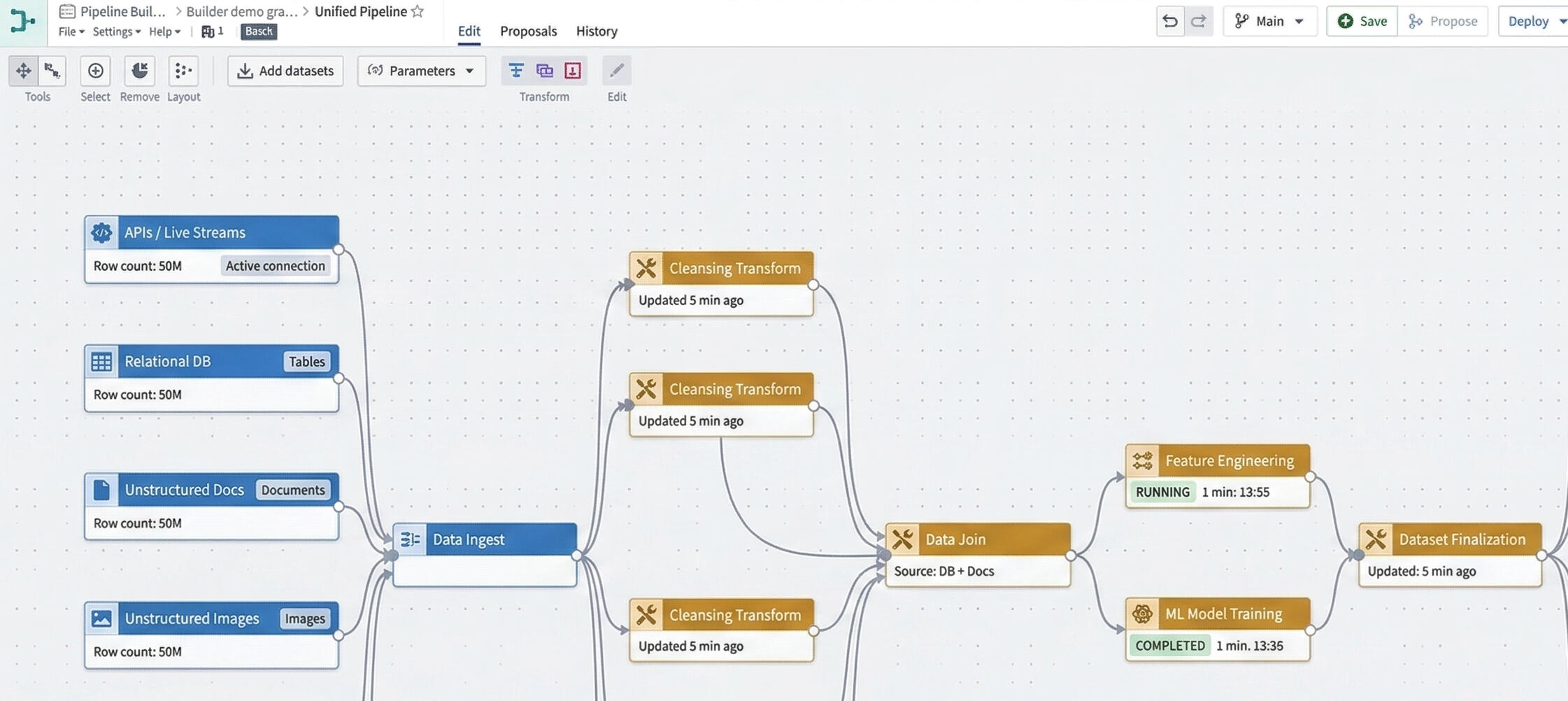The height and width of the screenshot is (701, 1568).
Task: Click the blue pipeline Transform icon
Action: (x=516, y=70)
